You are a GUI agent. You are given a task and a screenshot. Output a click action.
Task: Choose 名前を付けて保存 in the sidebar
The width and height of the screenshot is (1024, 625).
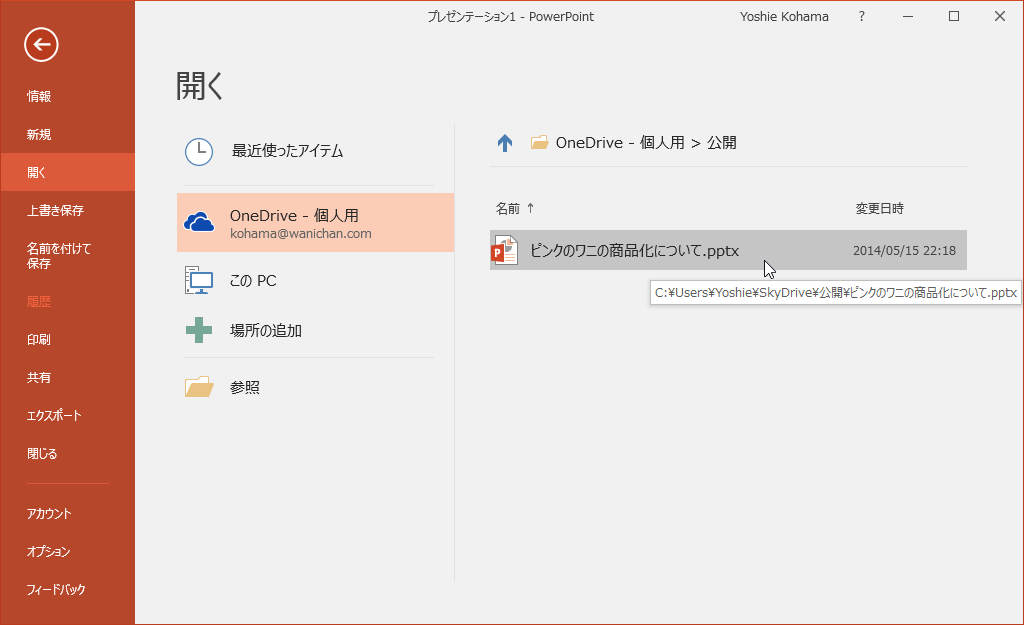(59, 256)
